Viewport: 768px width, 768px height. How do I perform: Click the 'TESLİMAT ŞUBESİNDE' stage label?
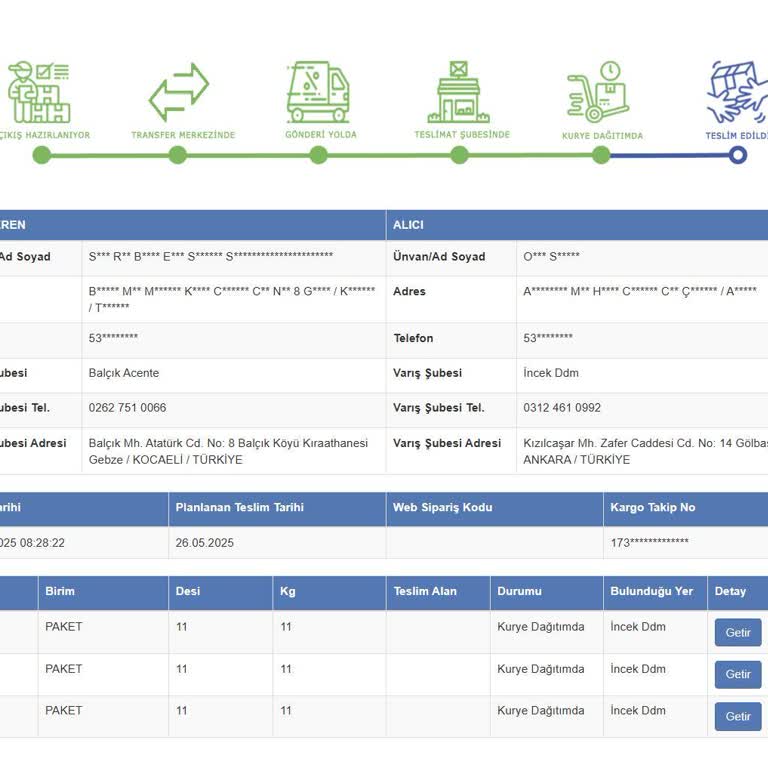(x=462, y=134)
